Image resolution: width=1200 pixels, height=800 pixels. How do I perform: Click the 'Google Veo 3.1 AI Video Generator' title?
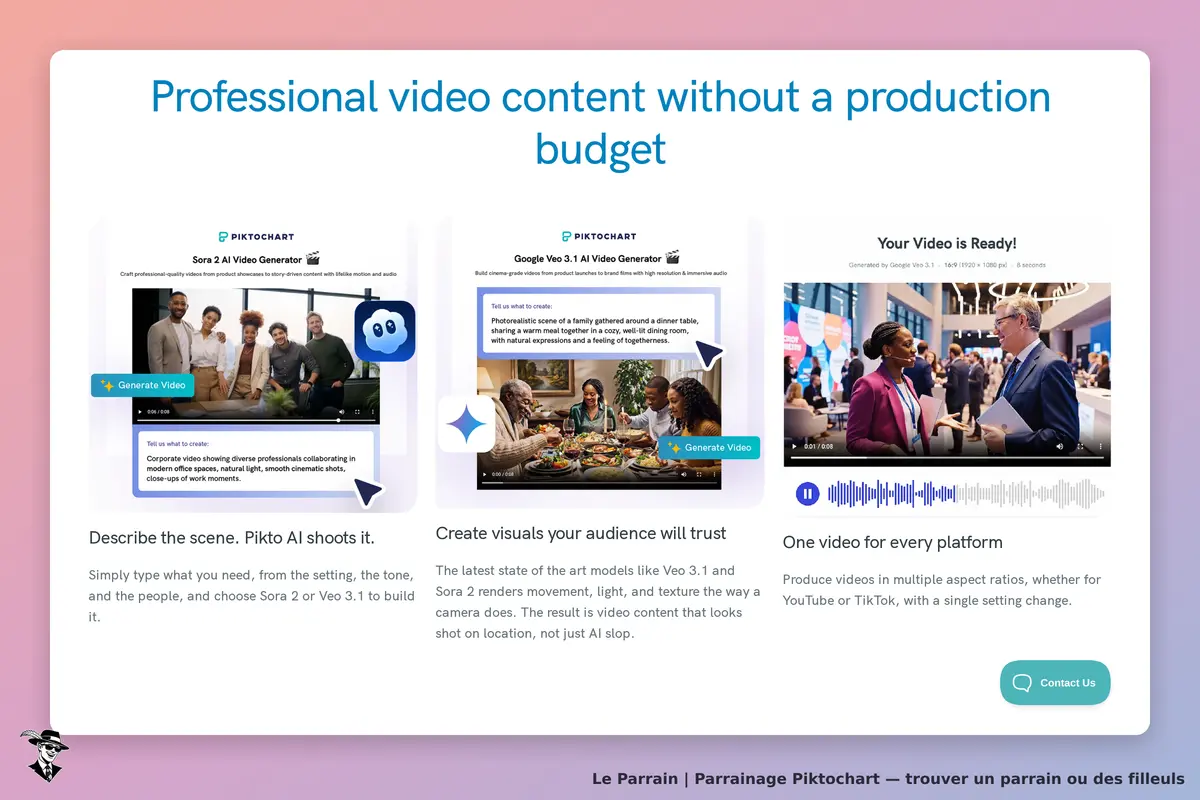click(588, 258)
